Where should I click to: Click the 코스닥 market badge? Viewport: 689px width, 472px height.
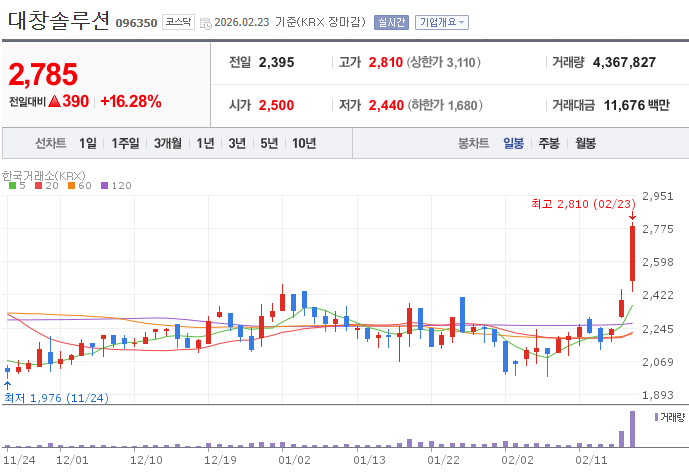pos(178,22)
